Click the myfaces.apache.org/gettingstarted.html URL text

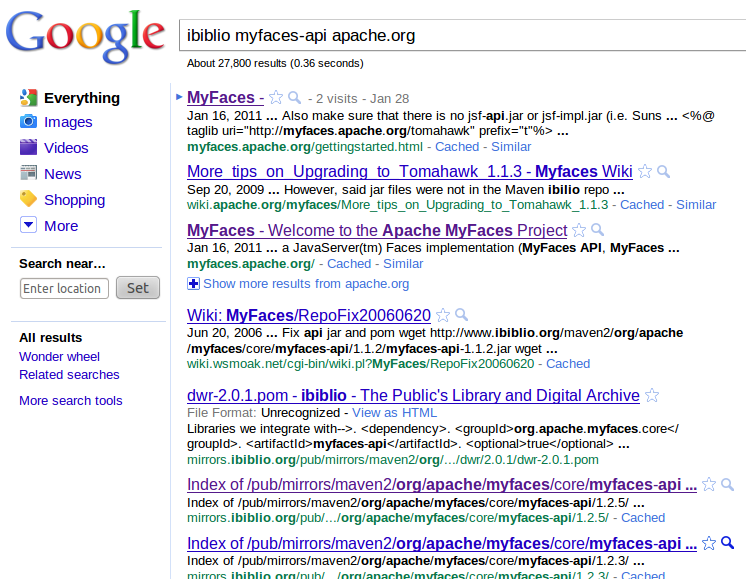click(x=304, y=147)
